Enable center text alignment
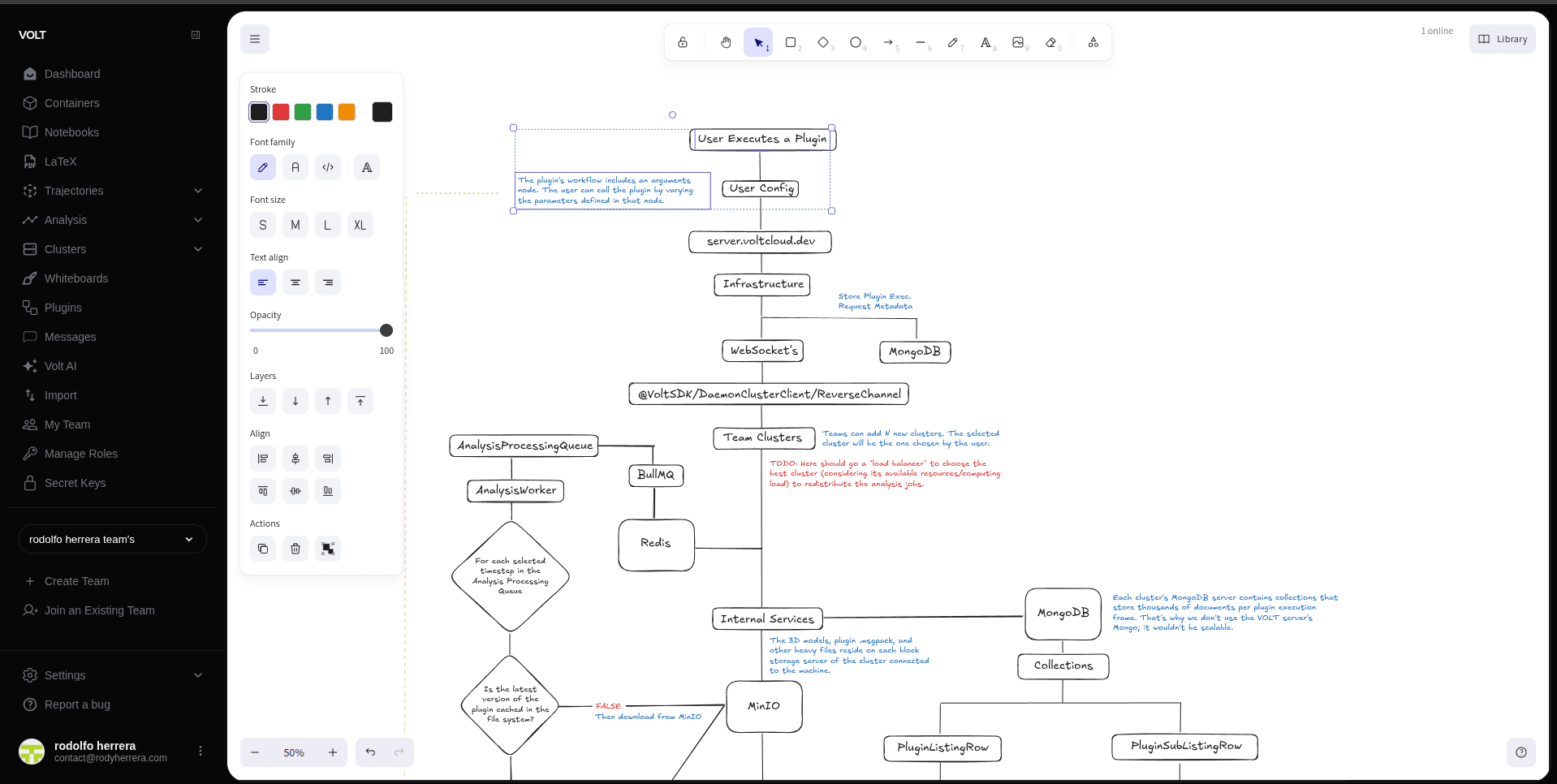 click(x=295, y=282)
